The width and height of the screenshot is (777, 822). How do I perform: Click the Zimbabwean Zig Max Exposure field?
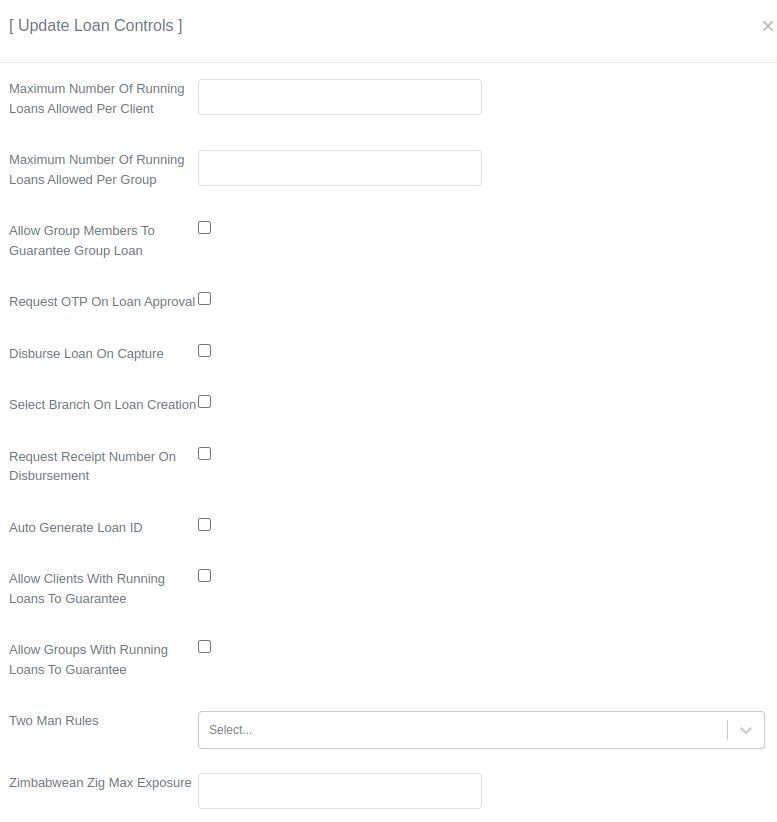point(339,791)
